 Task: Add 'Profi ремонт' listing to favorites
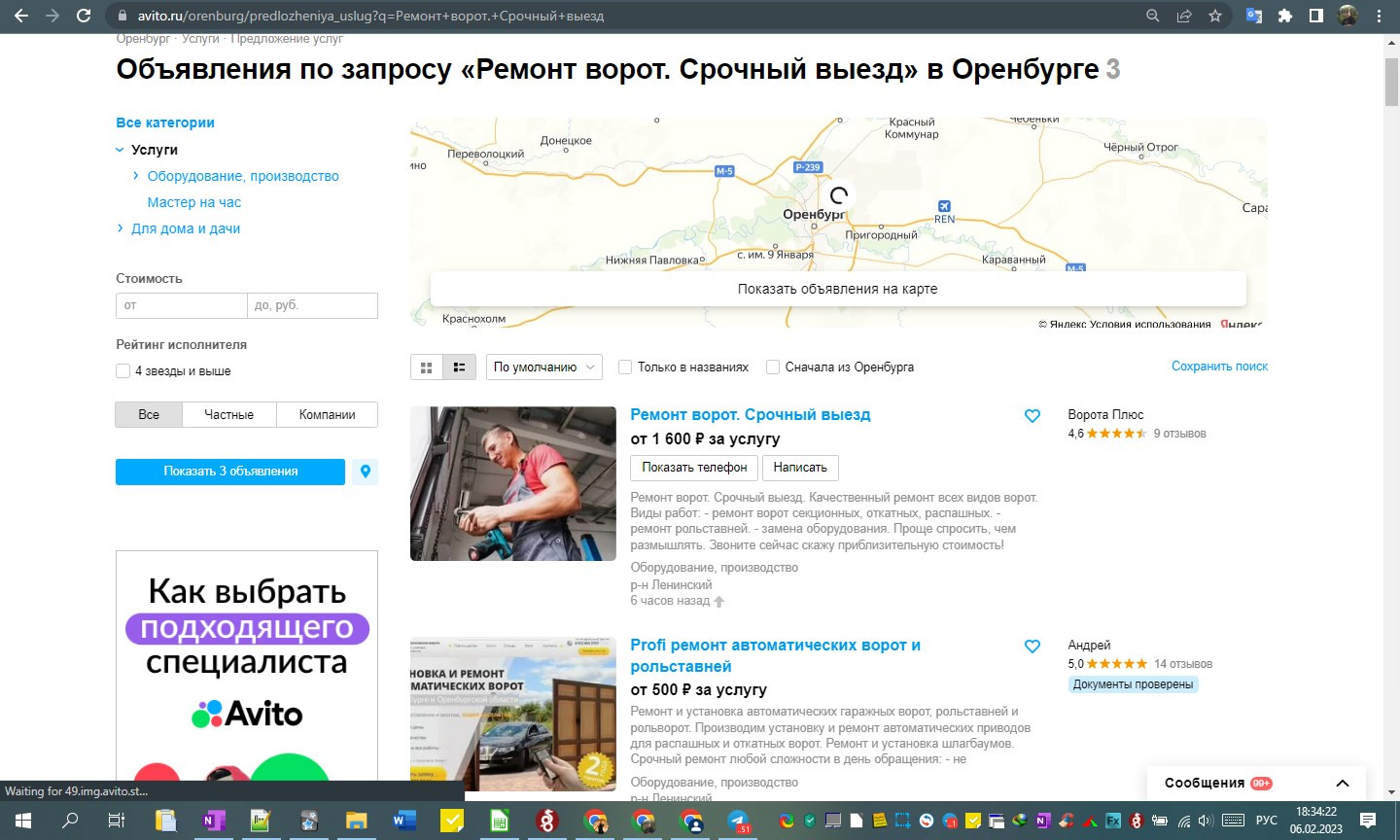1032,647
